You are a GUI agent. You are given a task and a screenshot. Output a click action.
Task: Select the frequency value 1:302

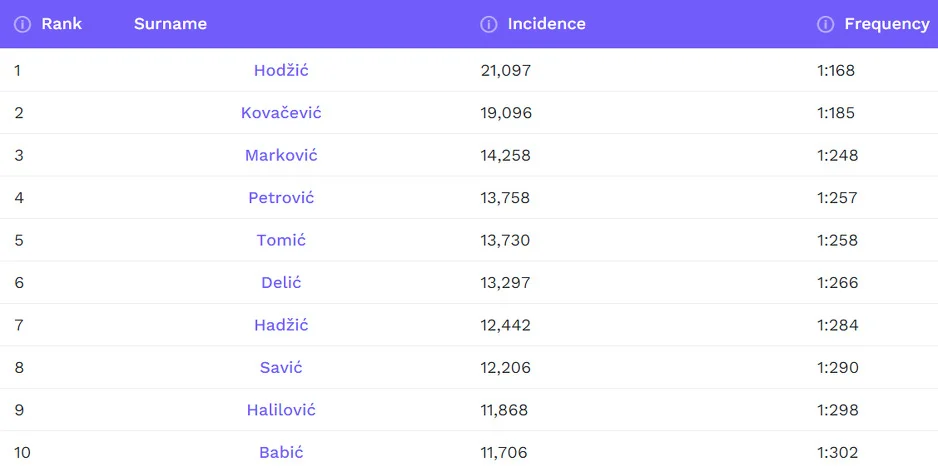[x=838, y=453]
